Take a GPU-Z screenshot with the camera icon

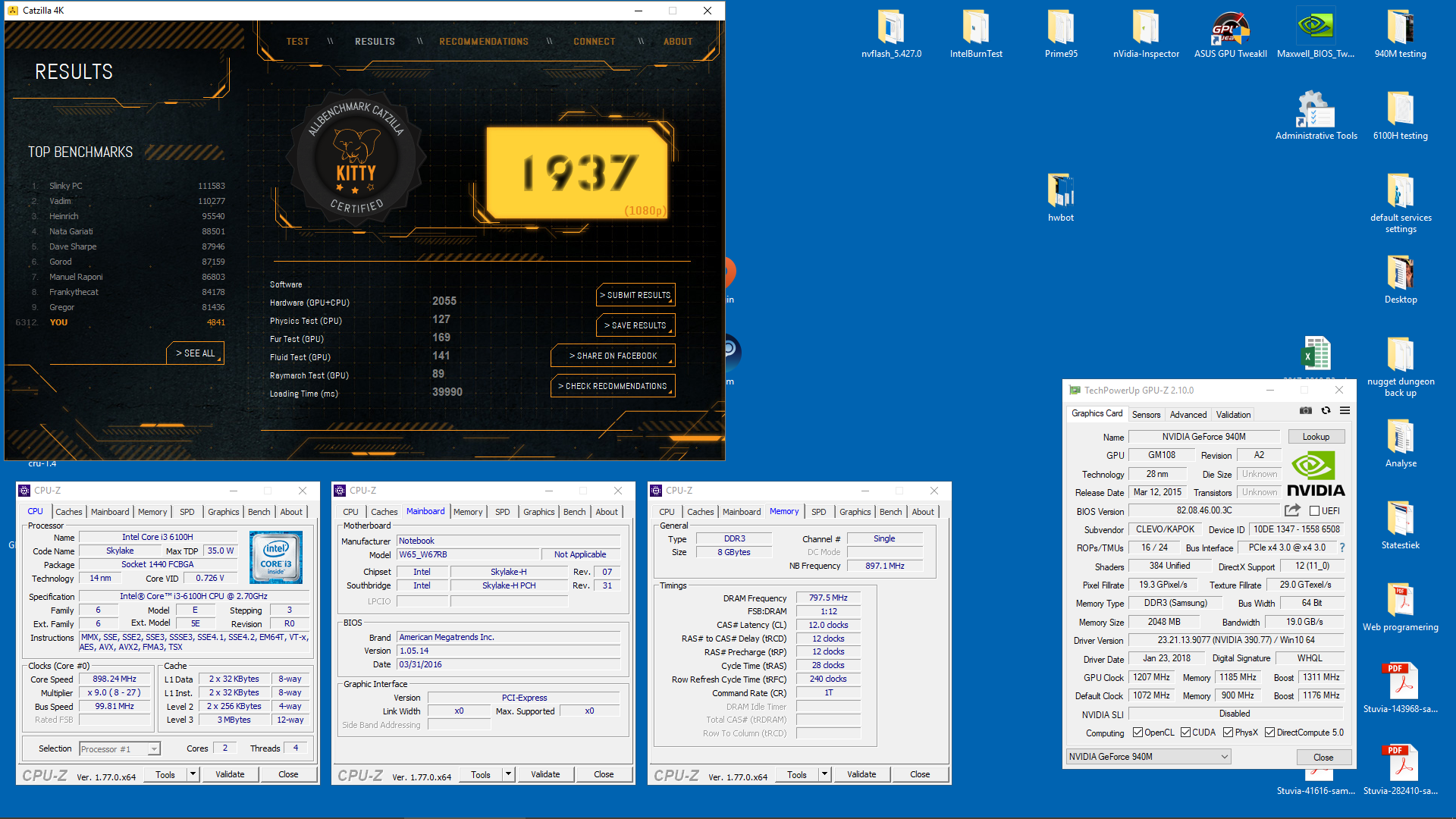click(x=1305, y=410)
